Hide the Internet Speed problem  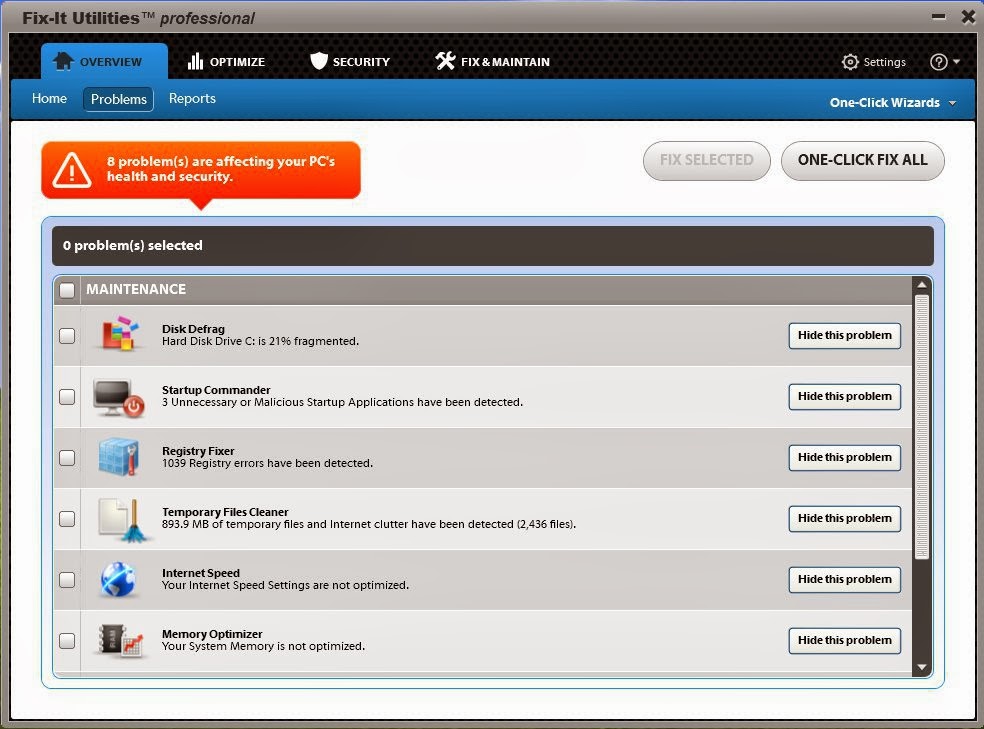point(845,579)
